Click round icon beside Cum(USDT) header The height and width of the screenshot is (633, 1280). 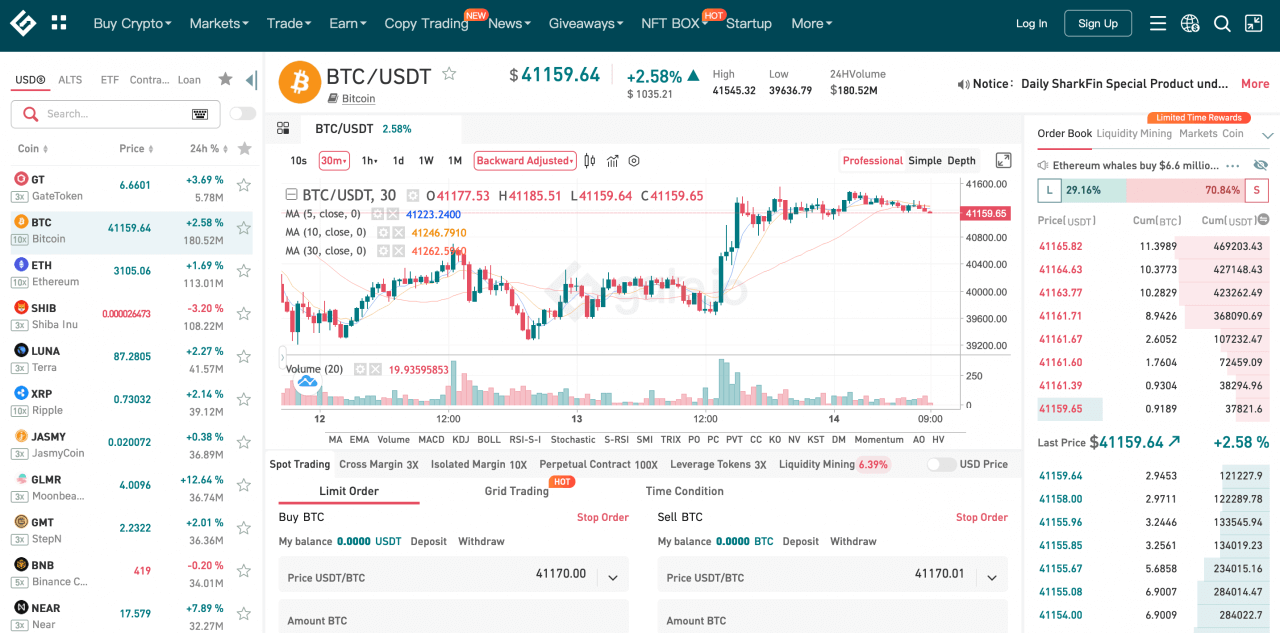tap(1263, 219)
